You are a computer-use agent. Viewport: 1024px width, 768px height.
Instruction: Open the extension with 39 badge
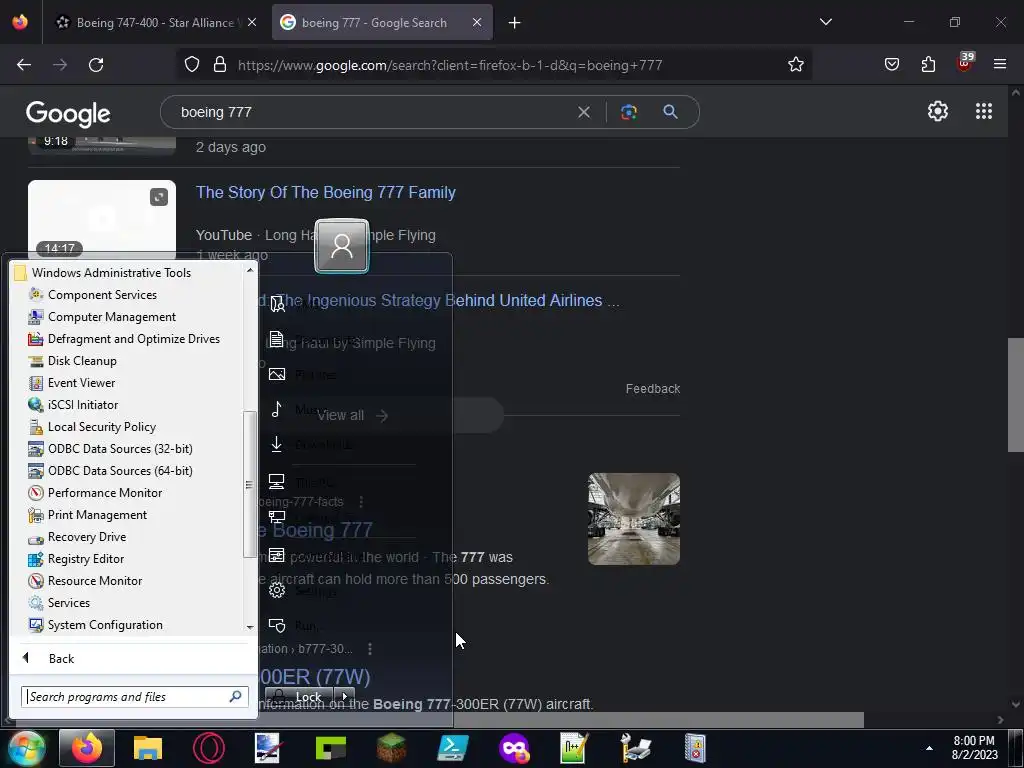coord(965,63)
